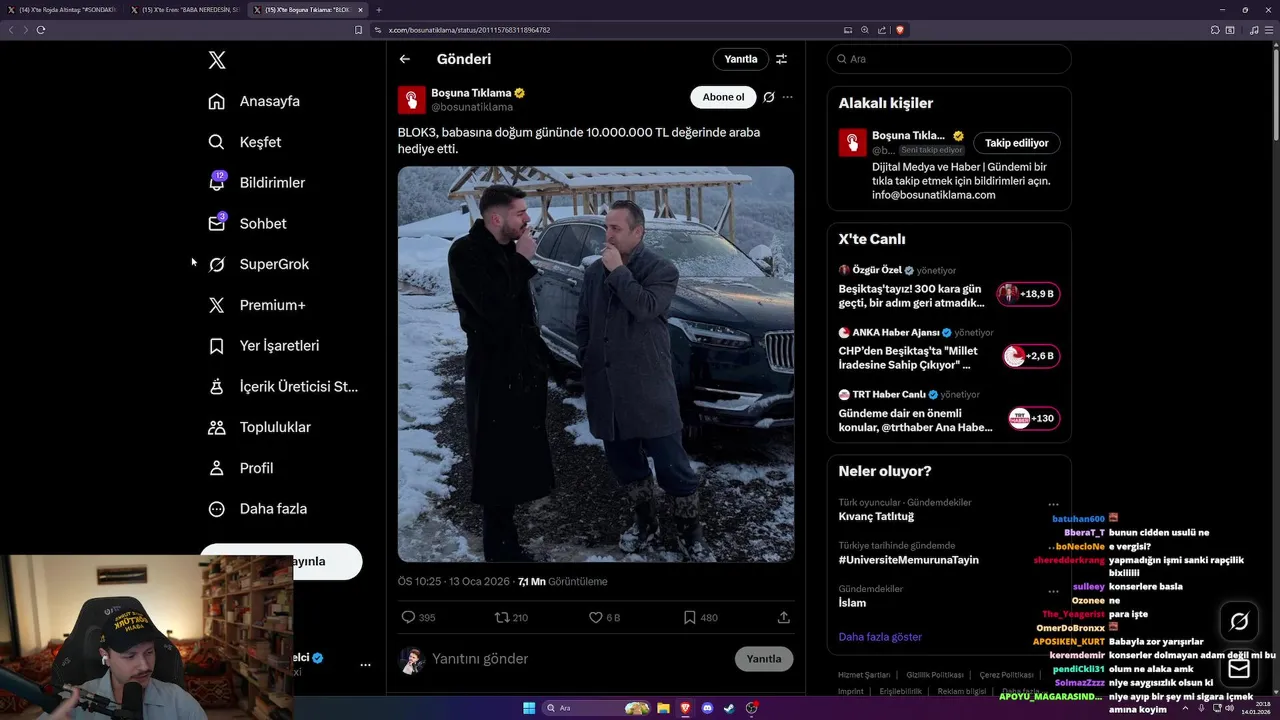Open SuperGrok from the sidebar
1280x720 pixels.
(258, 264)
